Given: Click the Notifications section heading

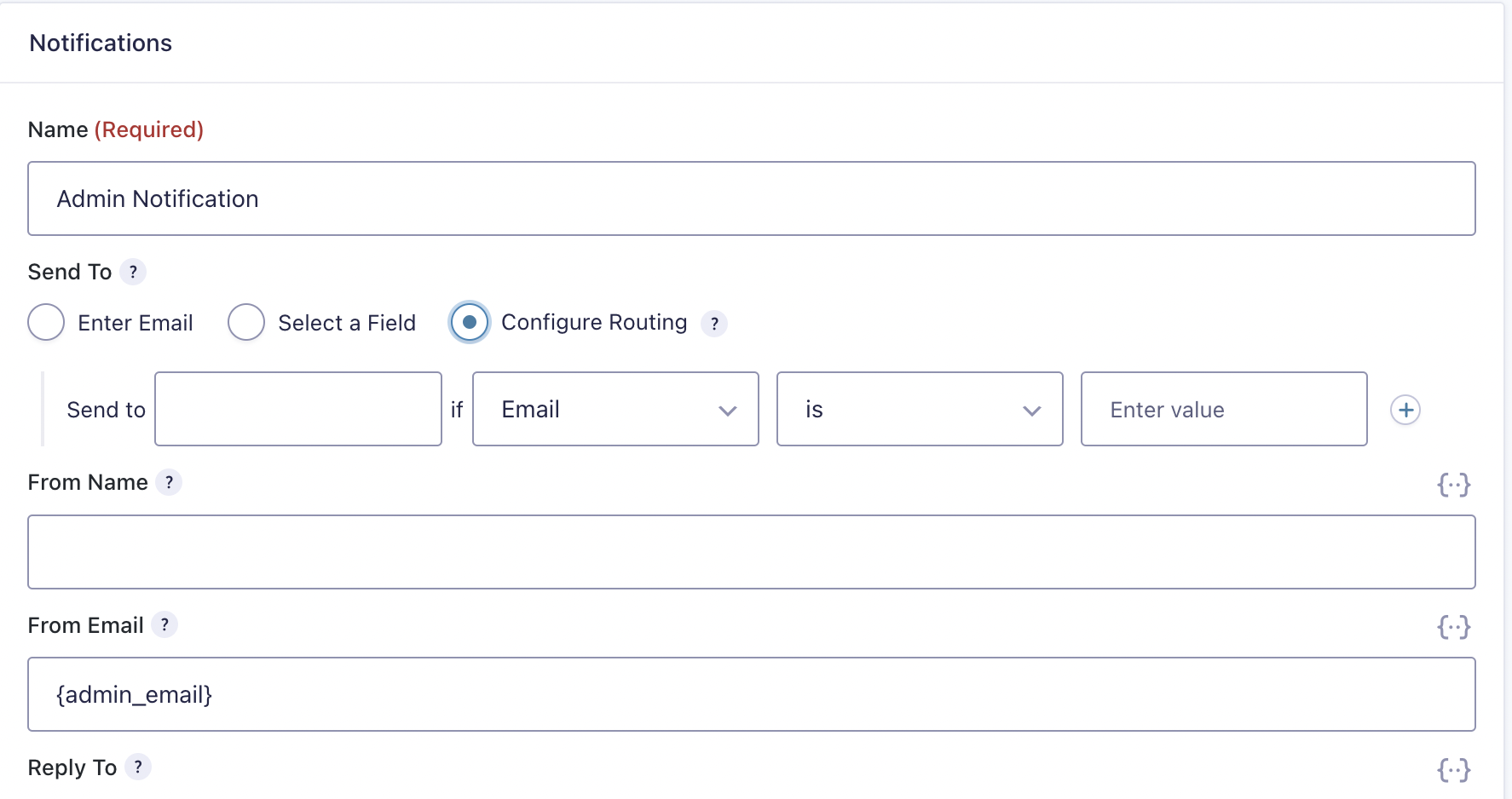Looking at the screenshot, I should pyautogui.click(x=101, y=43).
